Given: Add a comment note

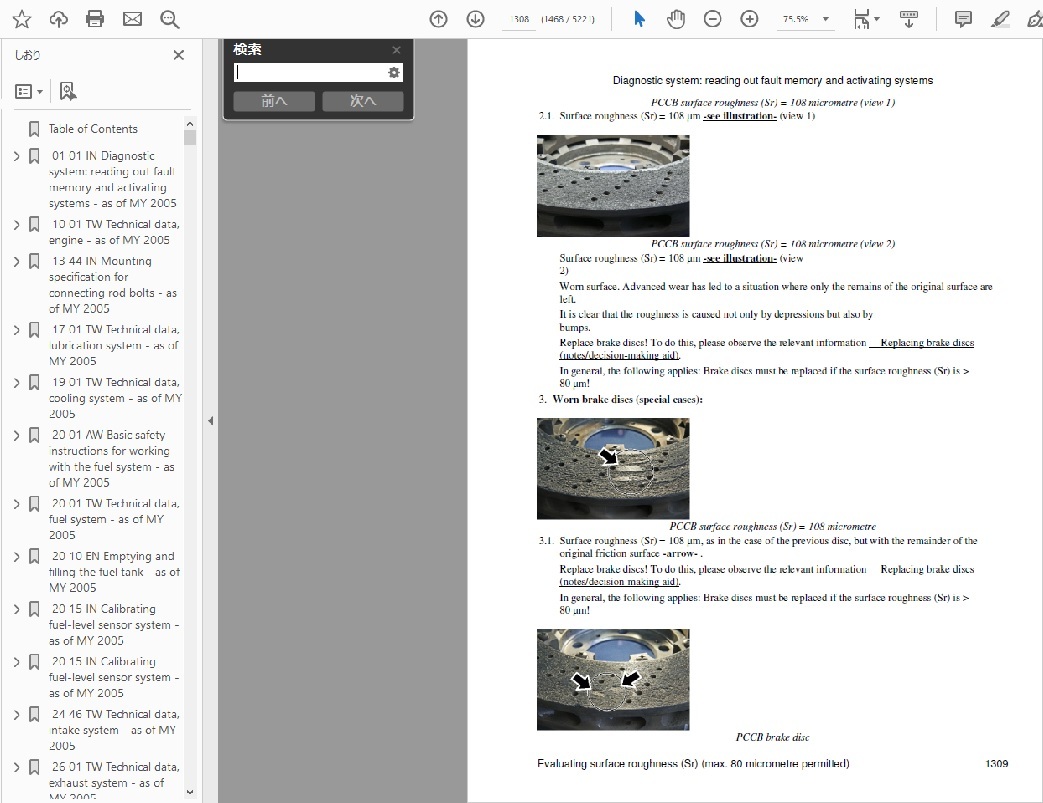Looking at the screenshot, I should click(x=963, y=19).
